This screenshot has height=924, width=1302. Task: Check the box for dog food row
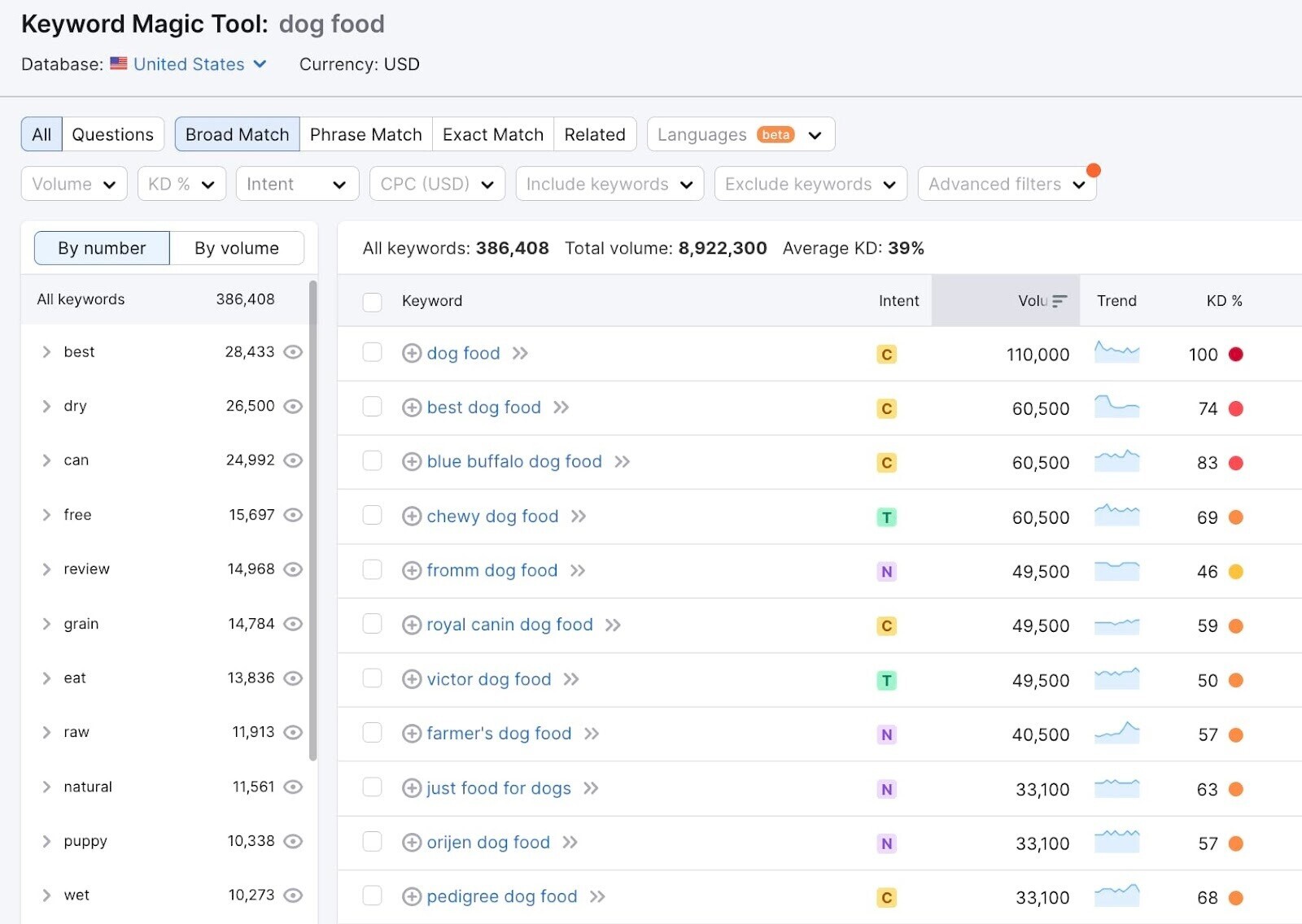click(x=372, y=352)
